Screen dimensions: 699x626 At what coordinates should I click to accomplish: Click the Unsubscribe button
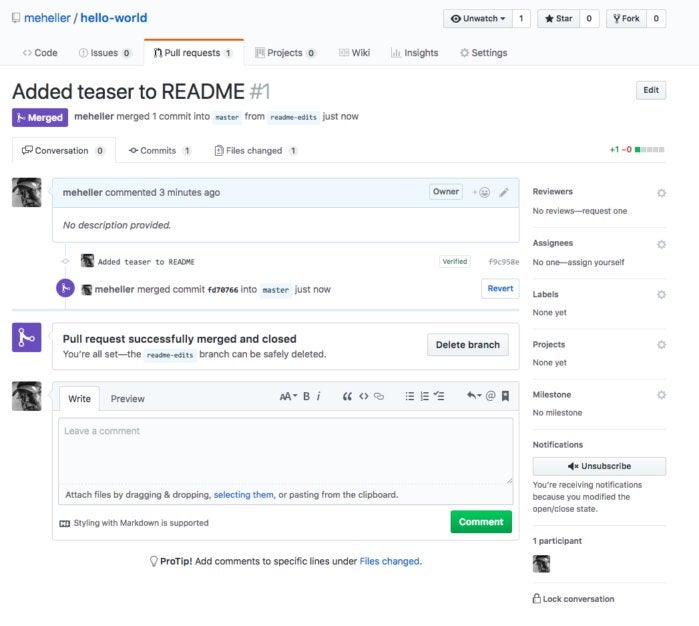[599, 466]
